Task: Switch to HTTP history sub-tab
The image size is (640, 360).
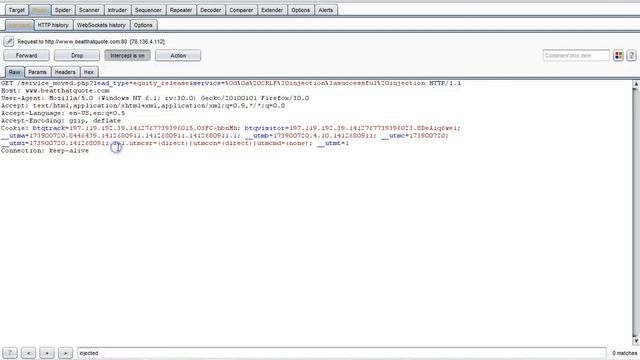Action: click(x=53, y=25)
